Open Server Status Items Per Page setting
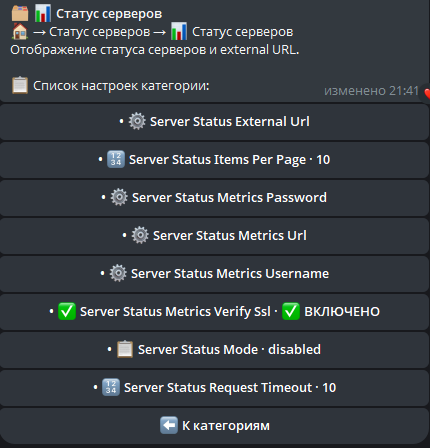The width and height of the screenshot is (430, 448). (x=214, y=160)
